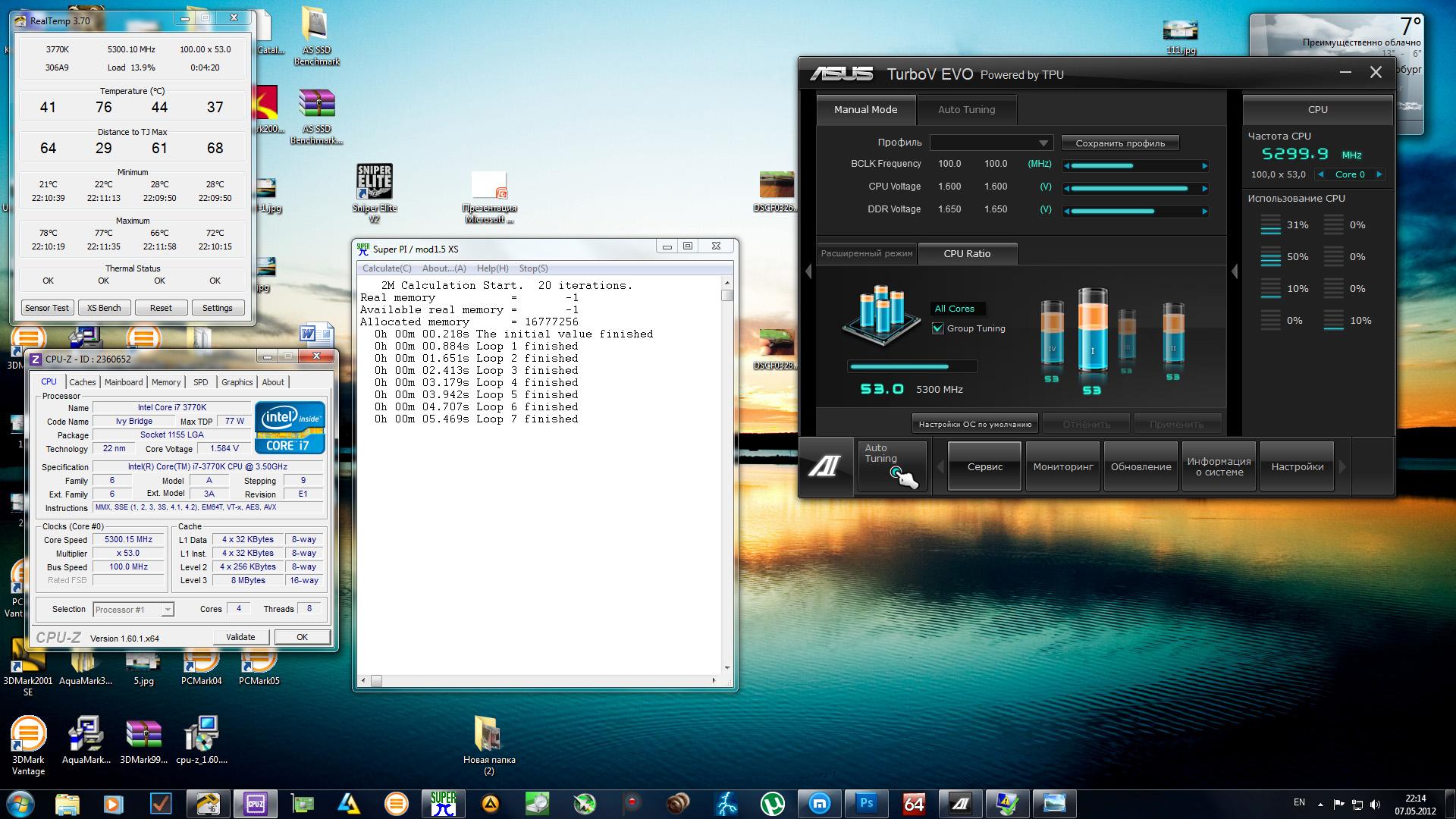Viewport: 1456px width, 819px height.
Task: Switch to previous core with left arrow
Action: tap(1321, 174)
